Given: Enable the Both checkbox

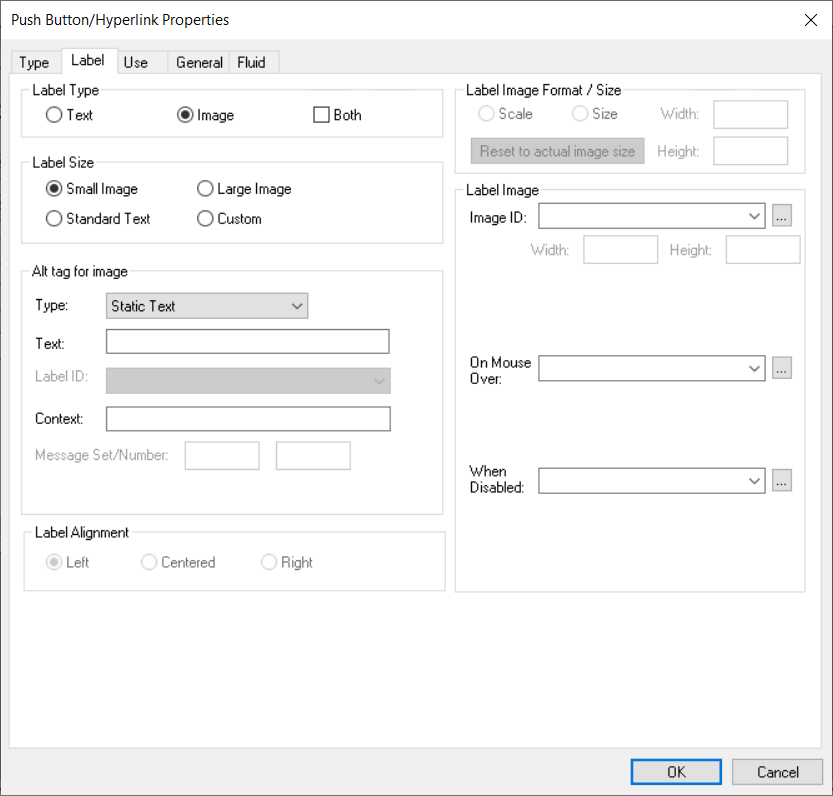Looking at the screenshot, I should point(321,114).
